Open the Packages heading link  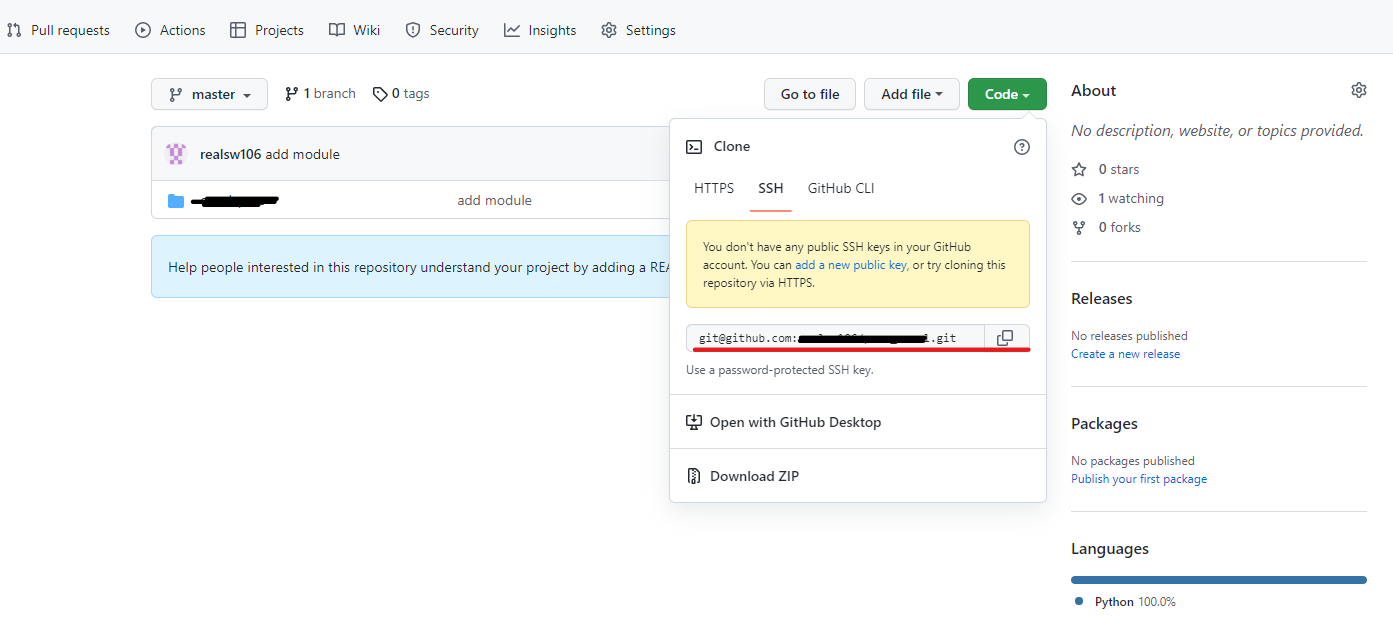coord(1104,423)
